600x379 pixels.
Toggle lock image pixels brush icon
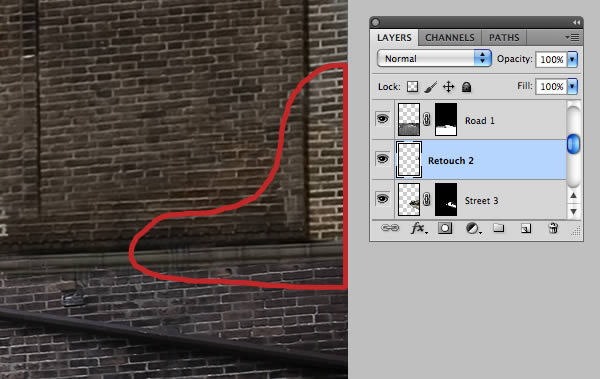[430, 87]
